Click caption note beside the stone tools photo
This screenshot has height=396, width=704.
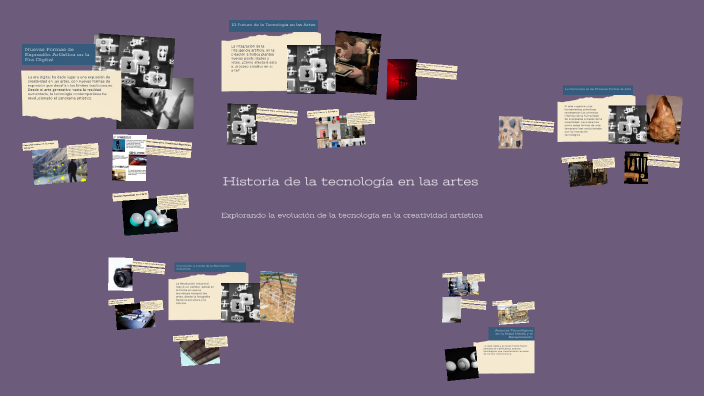coord(538,125)
